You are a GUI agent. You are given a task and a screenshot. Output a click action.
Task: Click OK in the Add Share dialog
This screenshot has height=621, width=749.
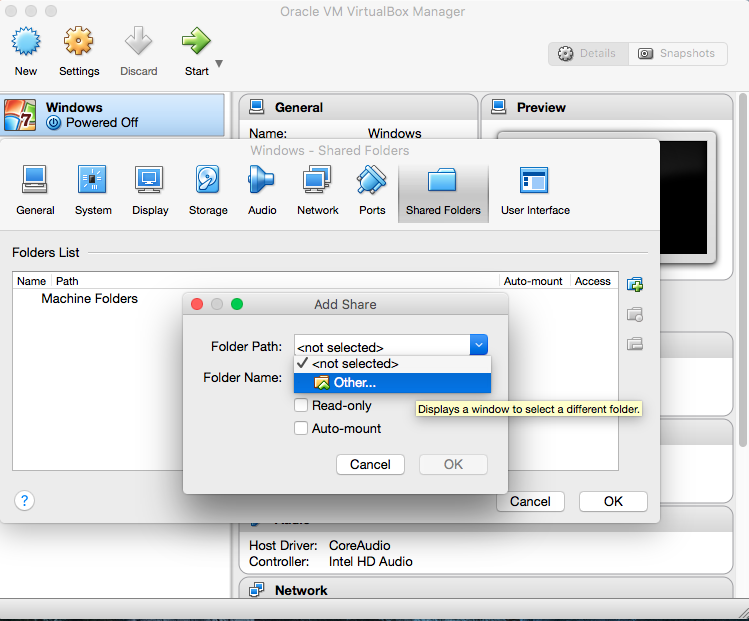pyautogui.click(x=453, y=464)
